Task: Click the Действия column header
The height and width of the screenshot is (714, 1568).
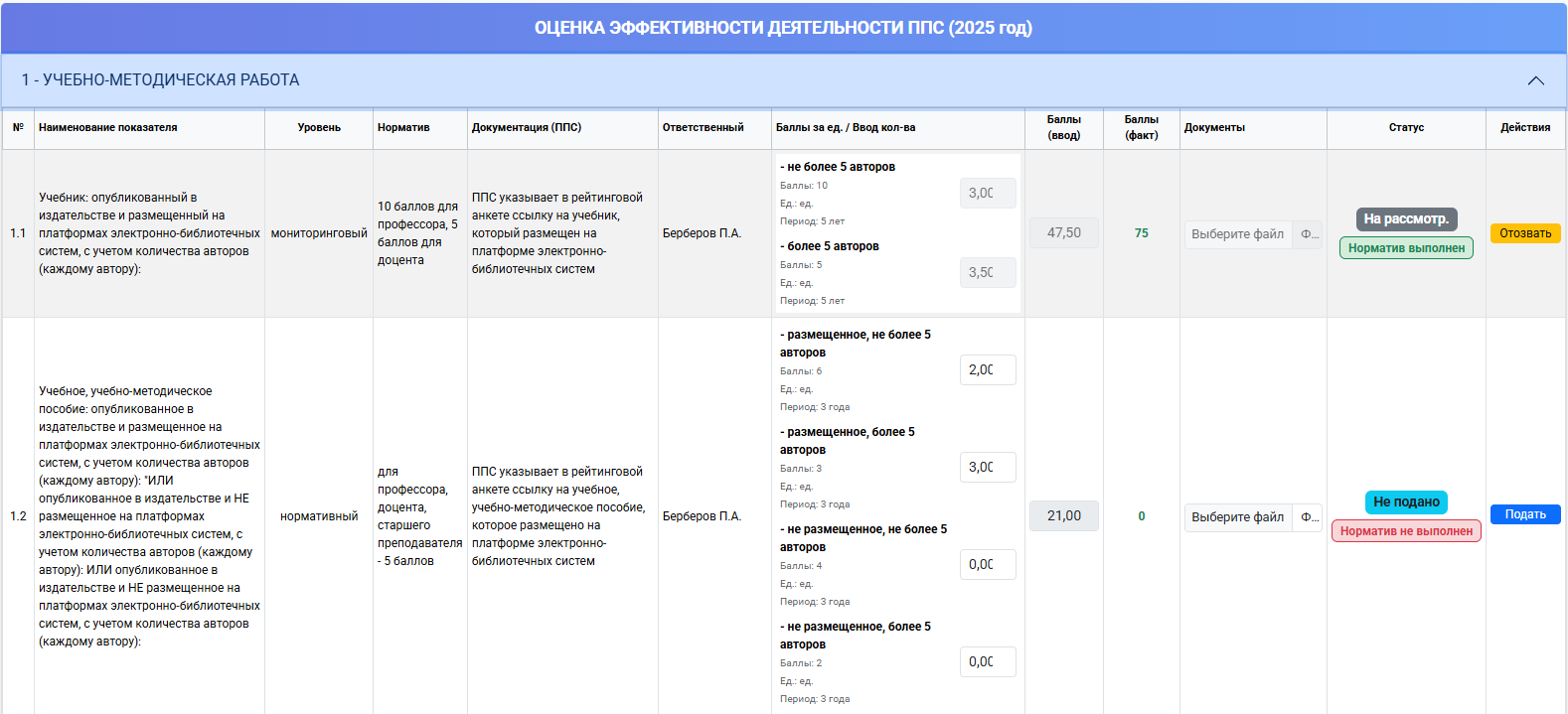Action: click(x=1525, y=127)
